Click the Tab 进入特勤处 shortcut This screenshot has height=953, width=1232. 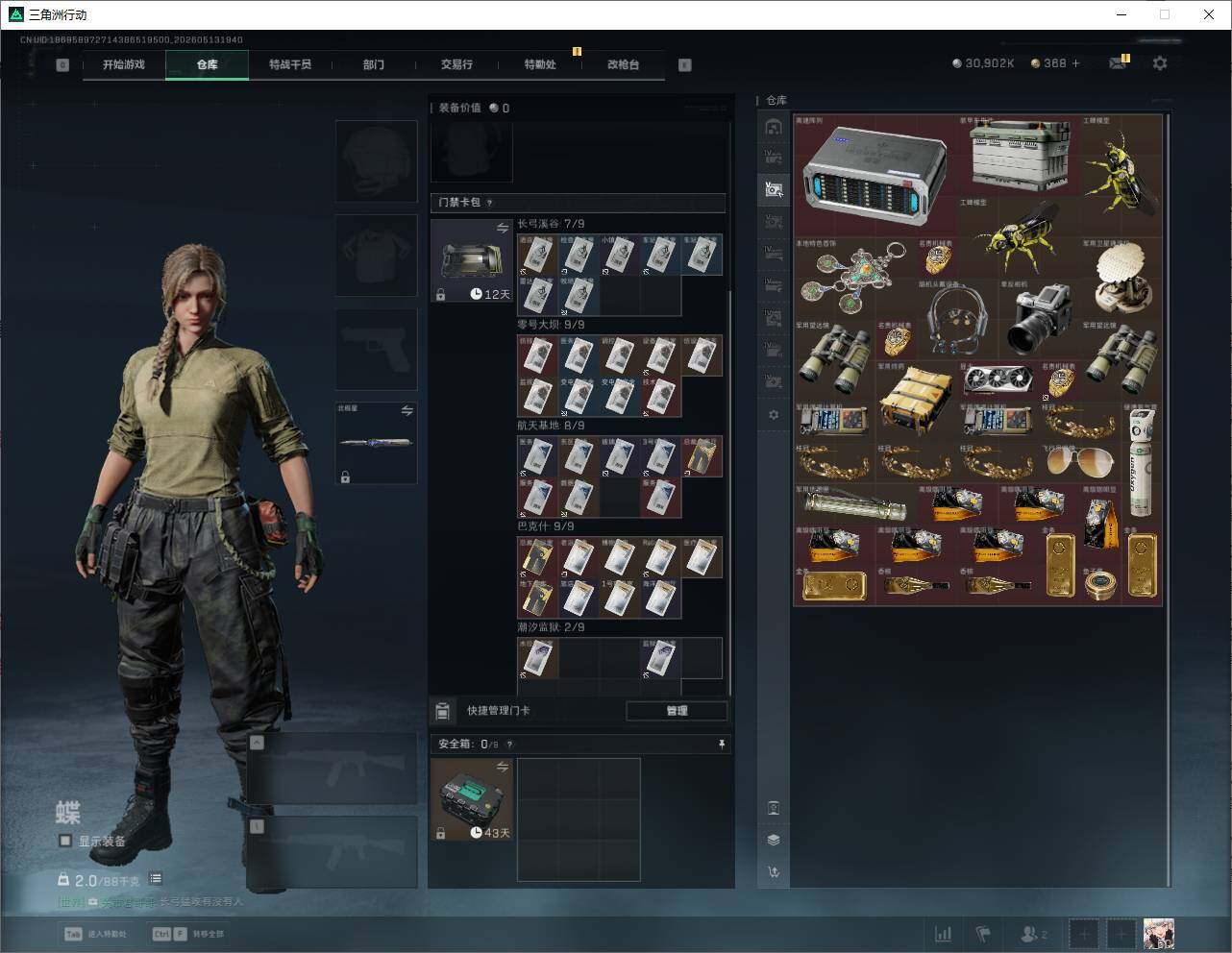[95, 934]
